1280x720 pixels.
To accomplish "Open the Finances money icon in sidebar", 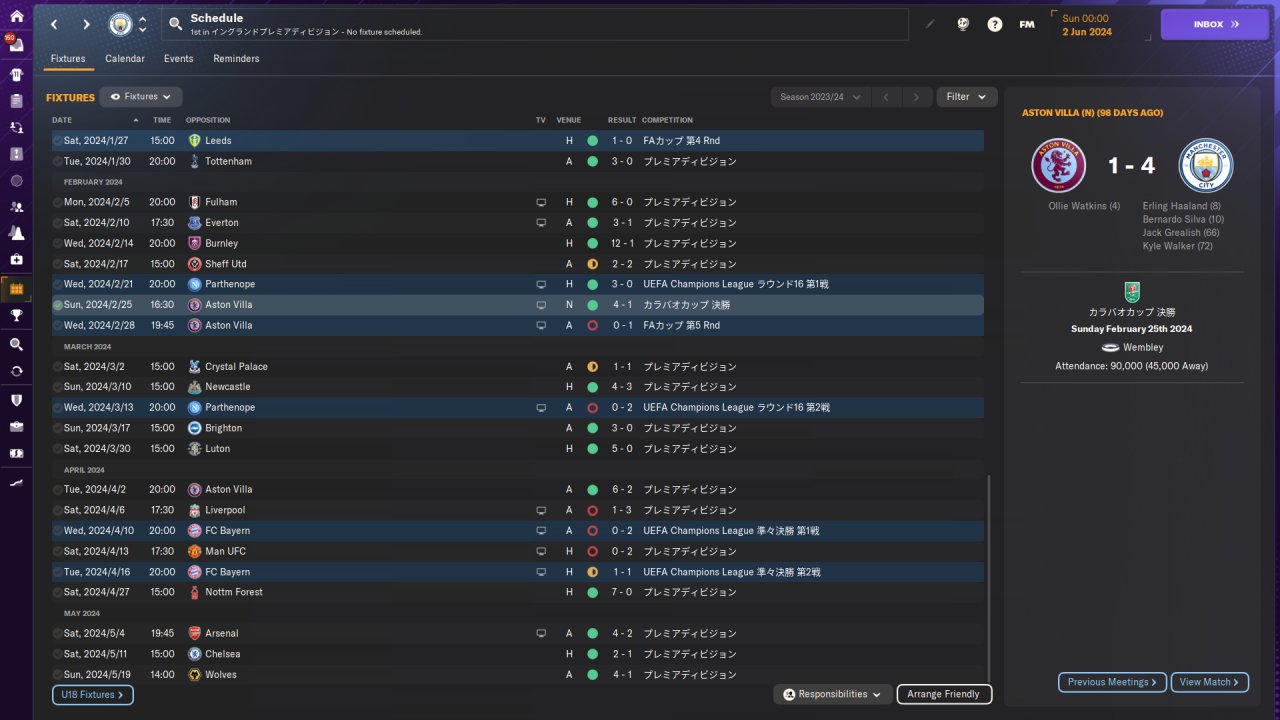I will [16, 453].
